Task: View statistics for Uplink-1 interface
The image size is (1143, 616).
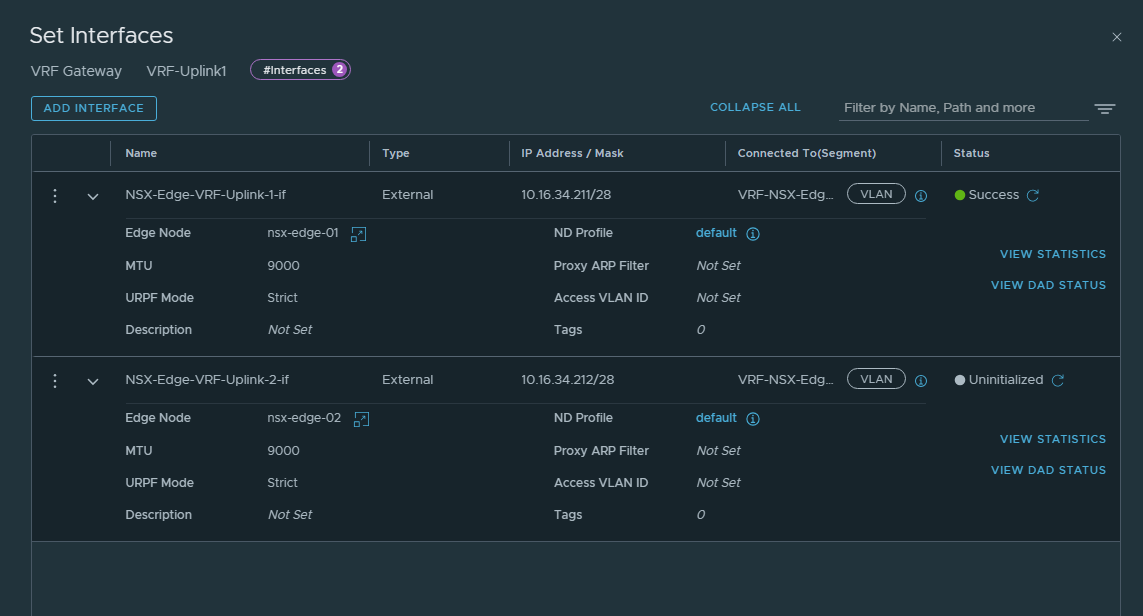Action: (1052, 254)
